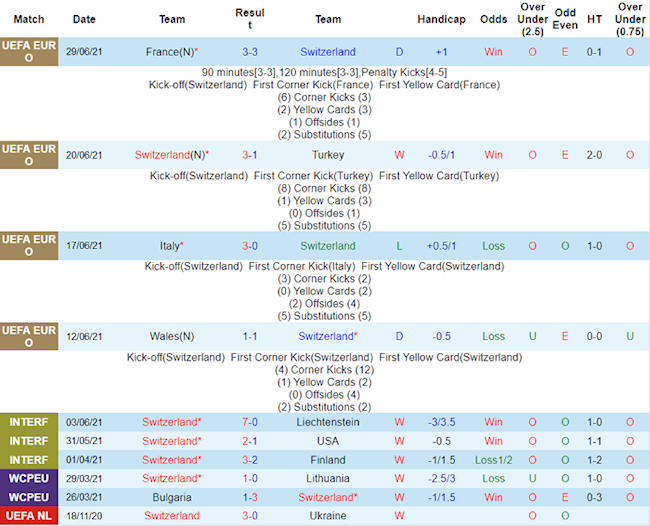The image size is (650, 526).
Task: Click +0.5/1 handicap in Italy row
Action: pos(441,246)
